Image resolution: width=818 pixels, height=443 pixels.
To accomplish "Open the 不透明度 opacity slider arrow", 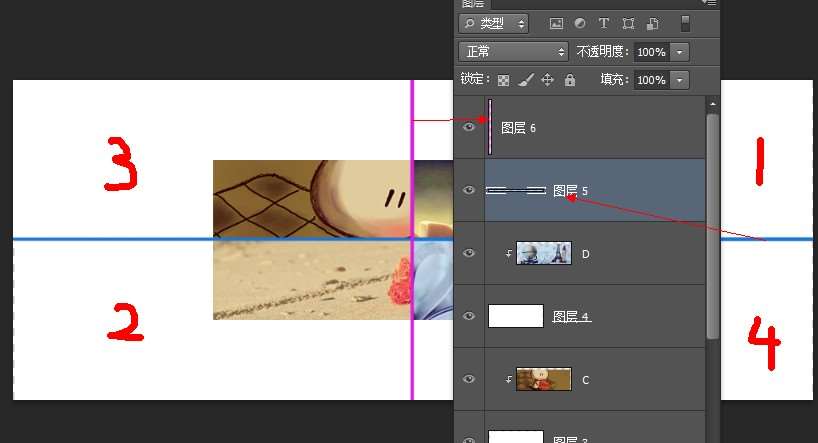I will 680,51.
